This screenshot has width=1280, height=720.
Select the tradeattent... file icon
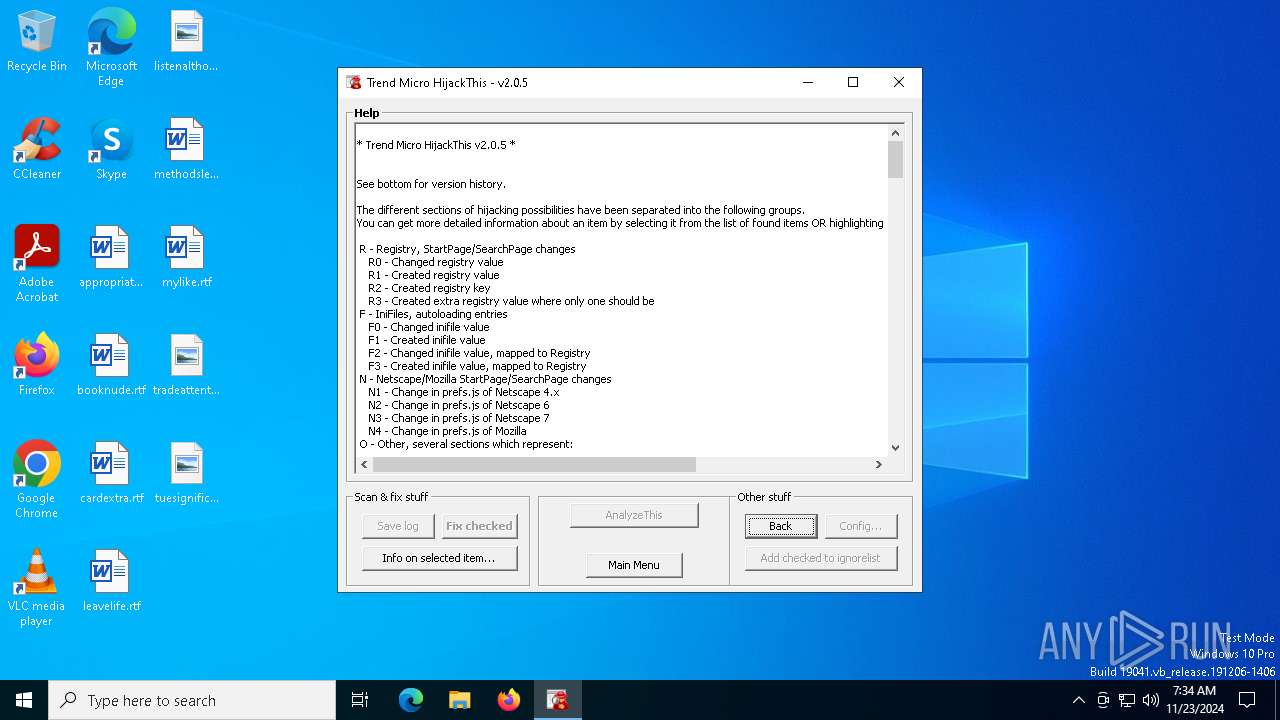pyautogui.click(x=186, y=366)
